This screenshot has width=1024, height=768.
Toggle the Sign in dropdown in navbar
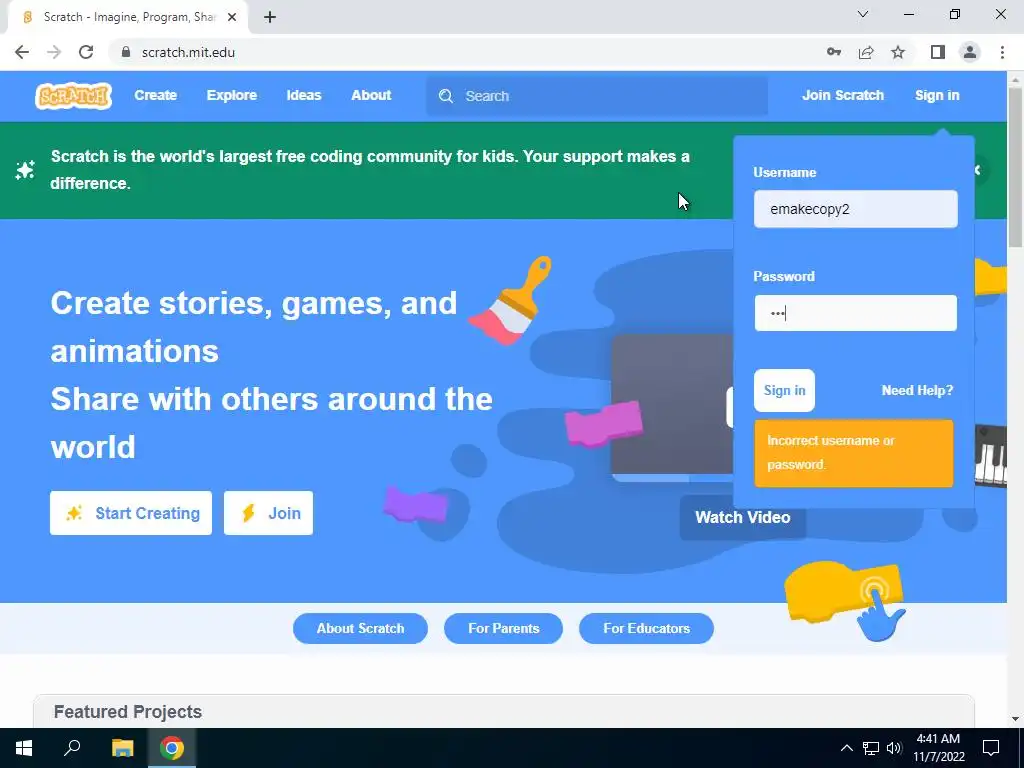(x=937, y=95)
